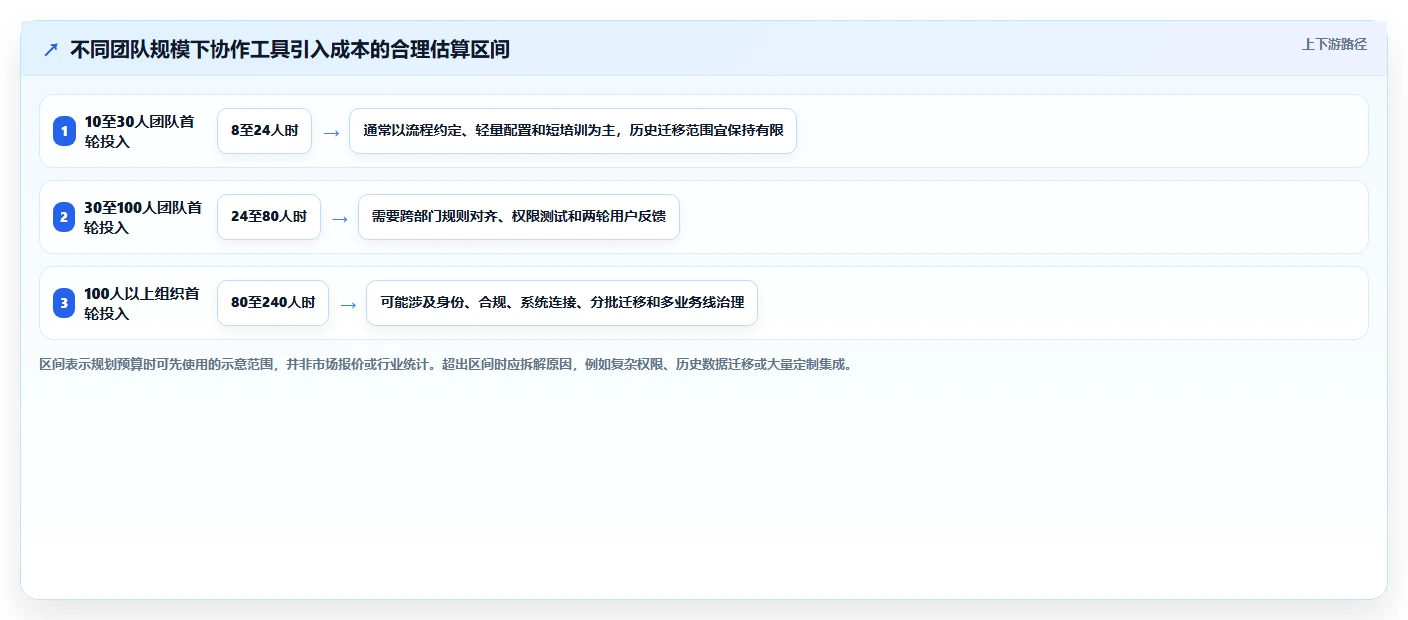Open the 上下游路径 label
The height and width of the screenshot is (620, 1408).
click(x=1334, y=44)
